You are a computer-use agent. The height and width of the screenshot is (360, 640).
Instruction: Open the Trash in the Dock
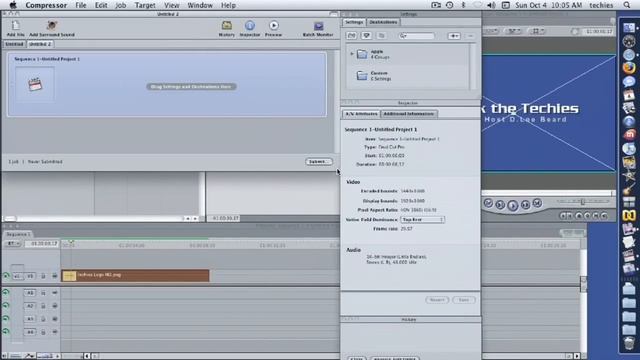pyautogui.click(x=629, y=343)
